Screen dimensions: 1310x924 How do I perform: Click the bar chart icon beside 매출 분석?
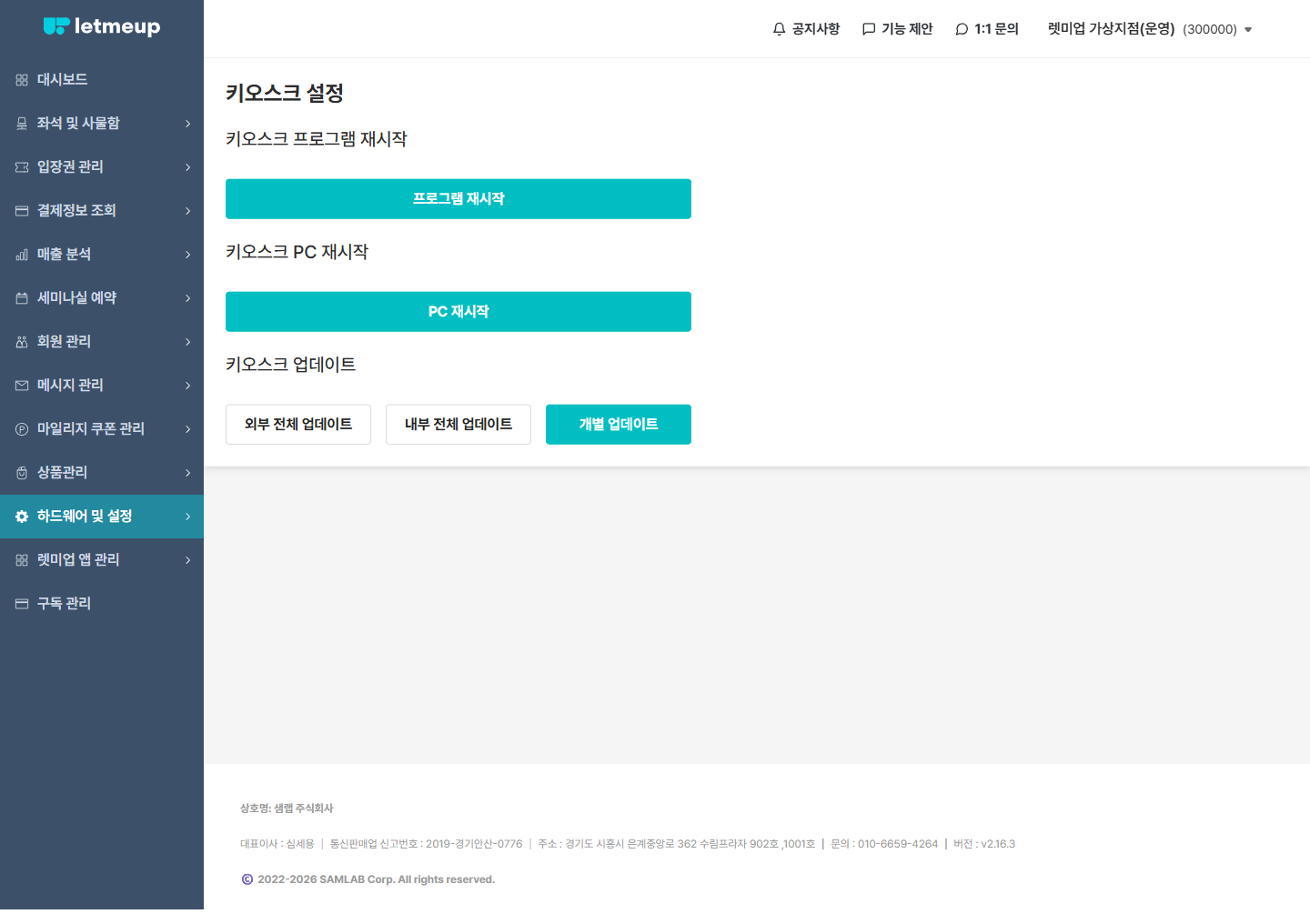(x=22, y=255)
